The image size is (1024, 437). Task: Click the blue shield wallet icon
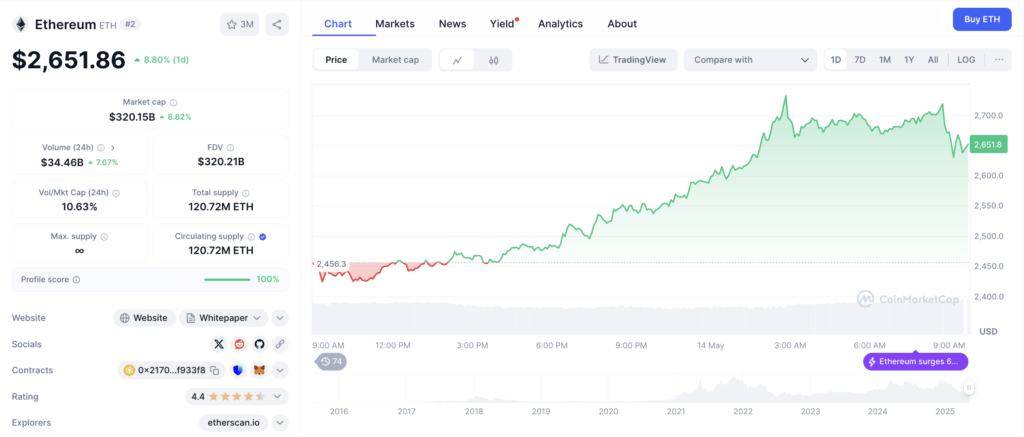(239, 370)
